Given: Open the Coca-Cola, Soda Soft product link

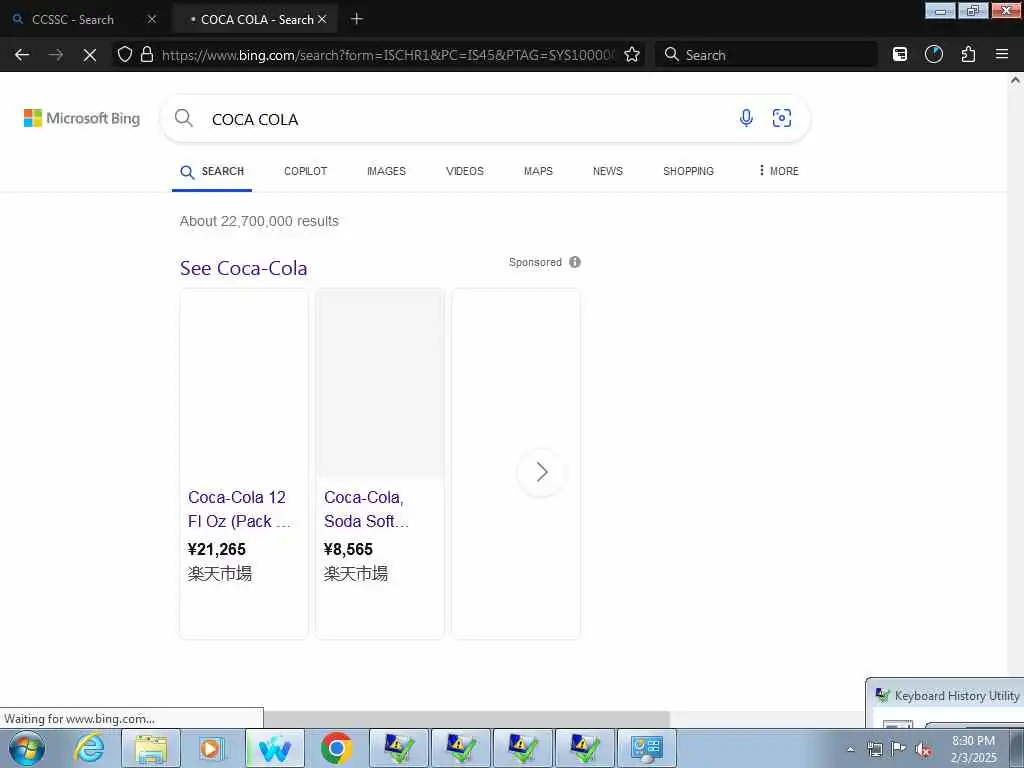Looking at the screenshot, I should 366,509.
